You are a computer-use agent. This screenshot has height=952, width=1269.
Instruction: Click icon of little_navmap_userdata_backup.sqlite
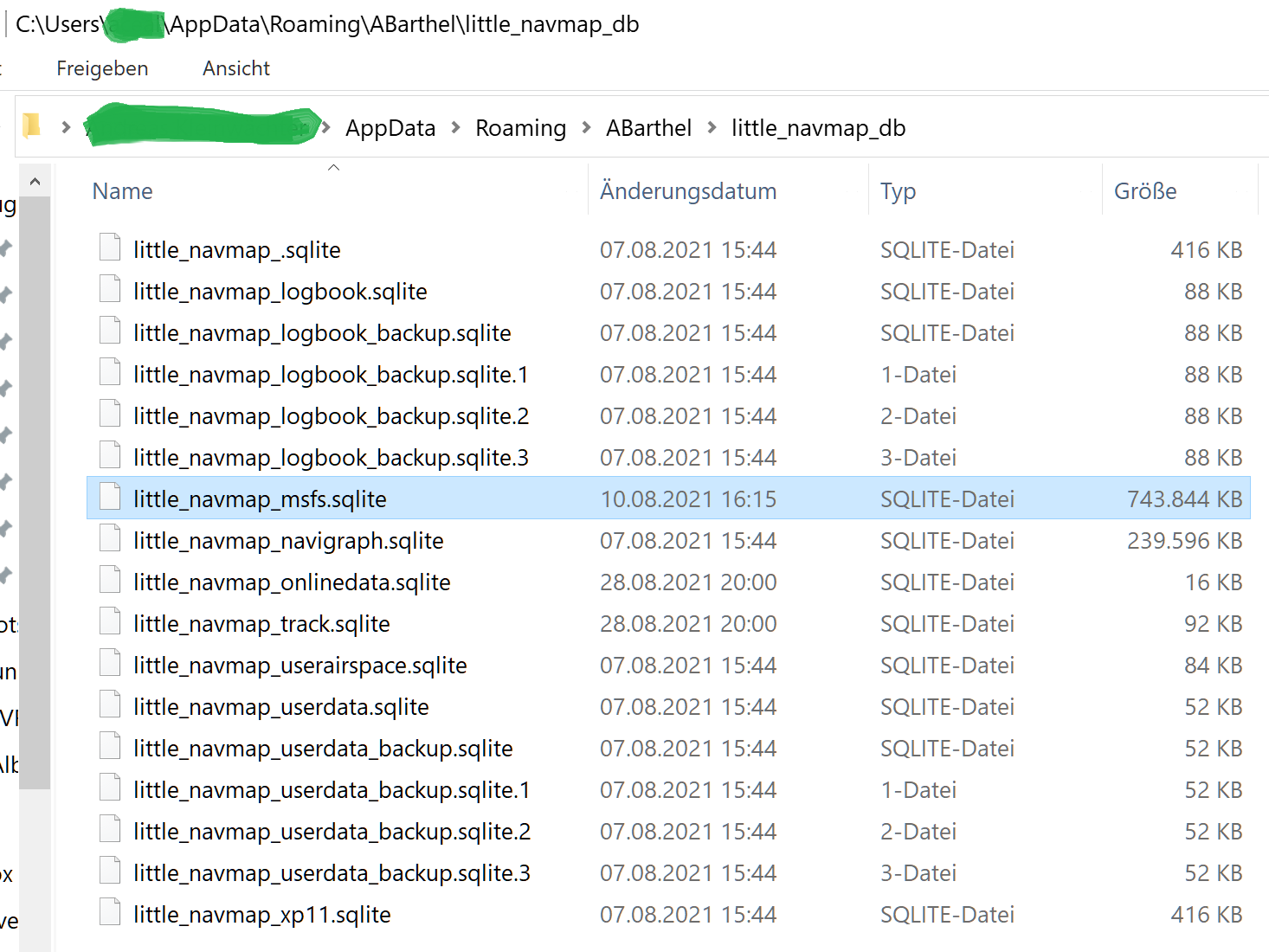tap(110, 746)
